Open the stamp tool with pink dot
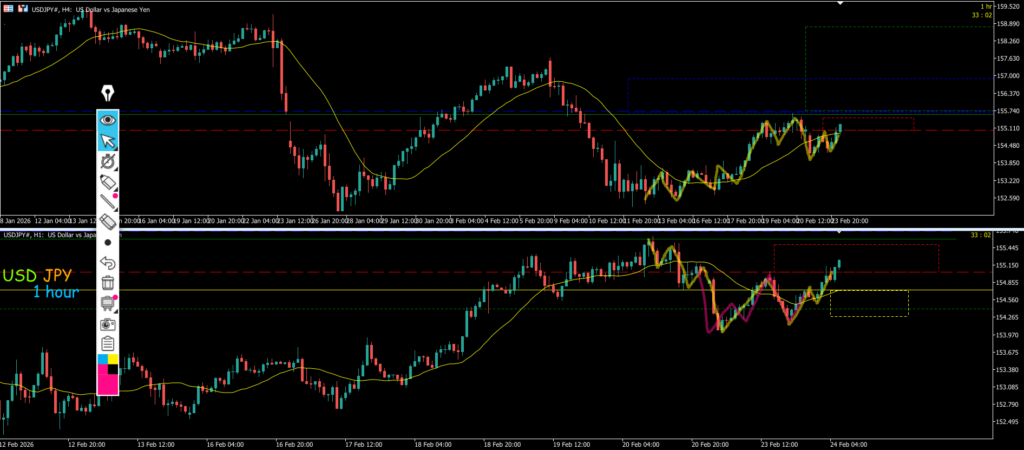1024x450 pixels. [x=108, y=304]
